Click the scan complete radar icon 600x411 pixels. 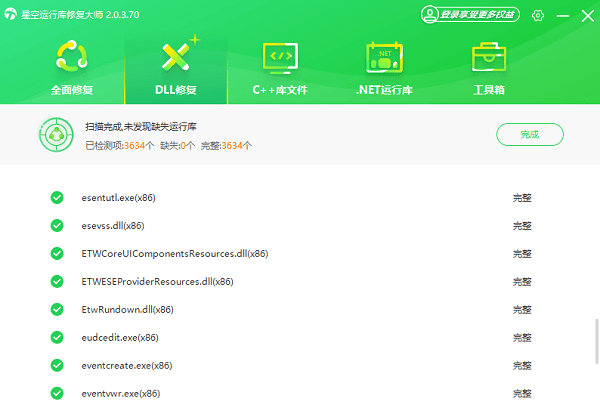pyautogui.click(x=55, y=134)
